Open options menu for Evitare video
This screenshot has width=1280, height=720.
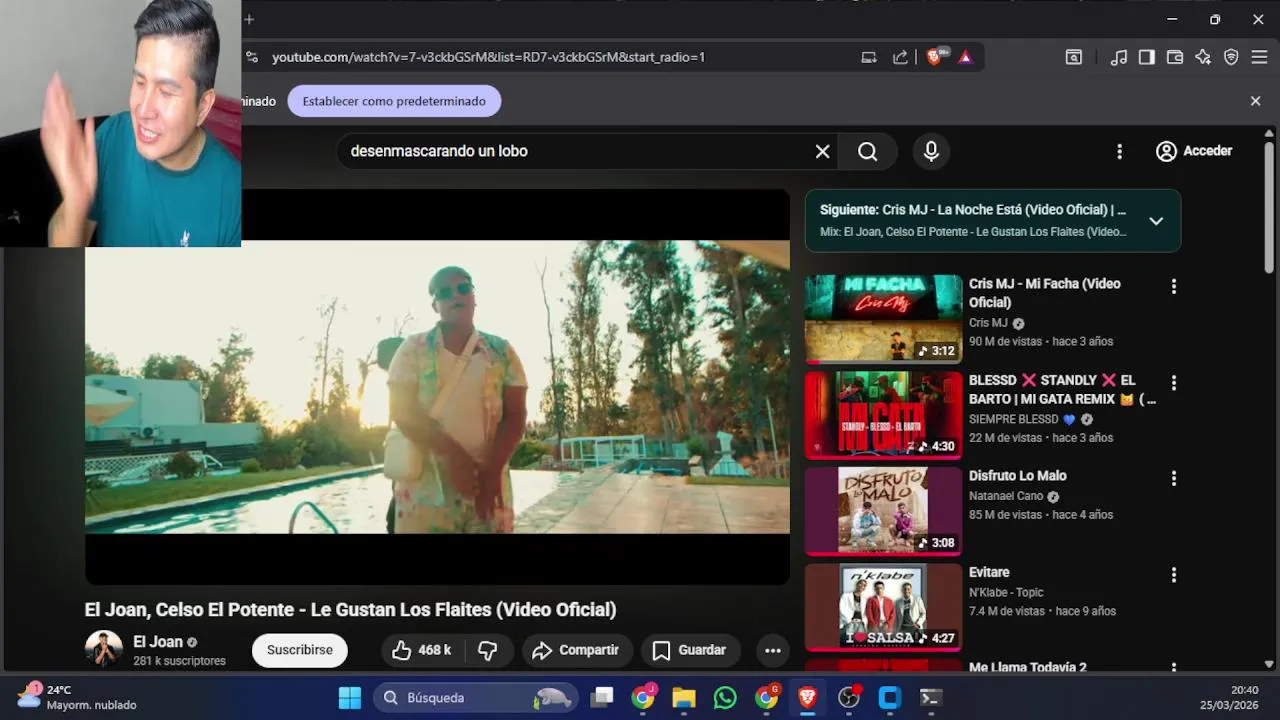pyautogui.click(x=1173, y=575)
